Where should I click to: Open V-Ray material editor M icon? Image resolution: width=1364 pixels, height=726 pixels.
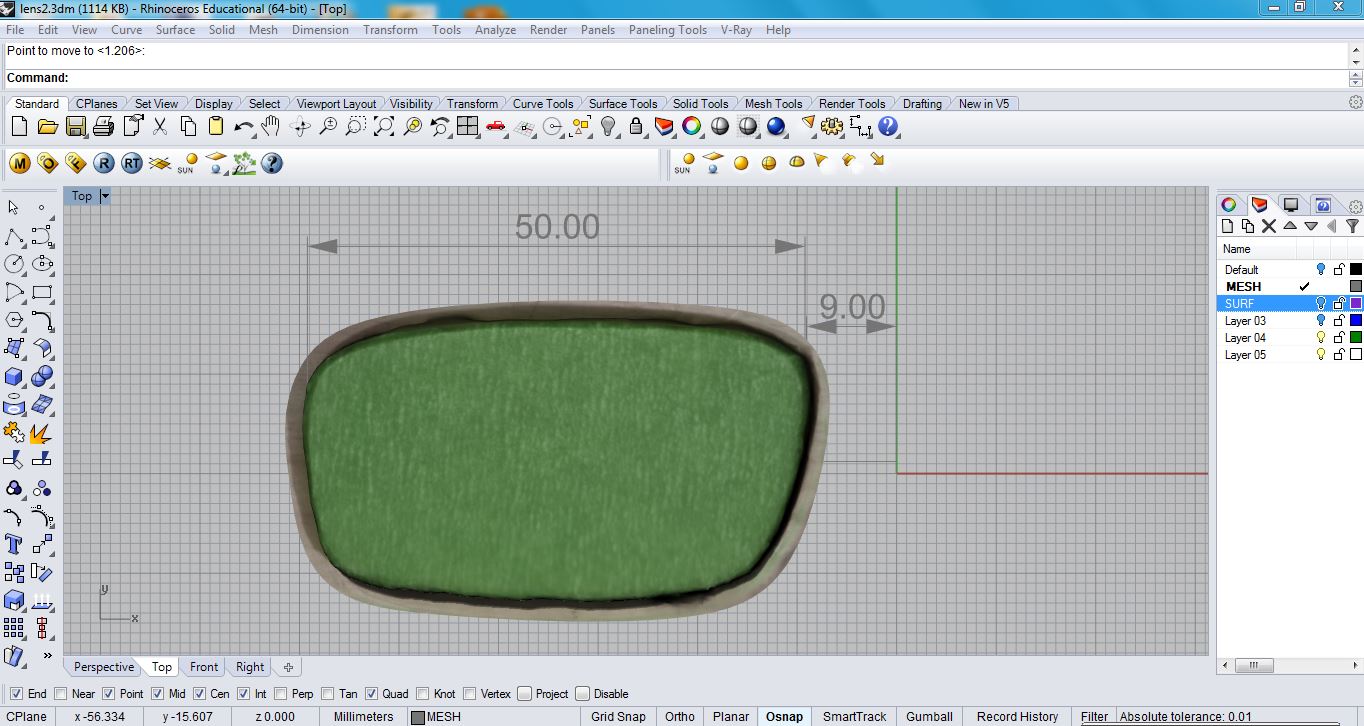tap(19, 163)
